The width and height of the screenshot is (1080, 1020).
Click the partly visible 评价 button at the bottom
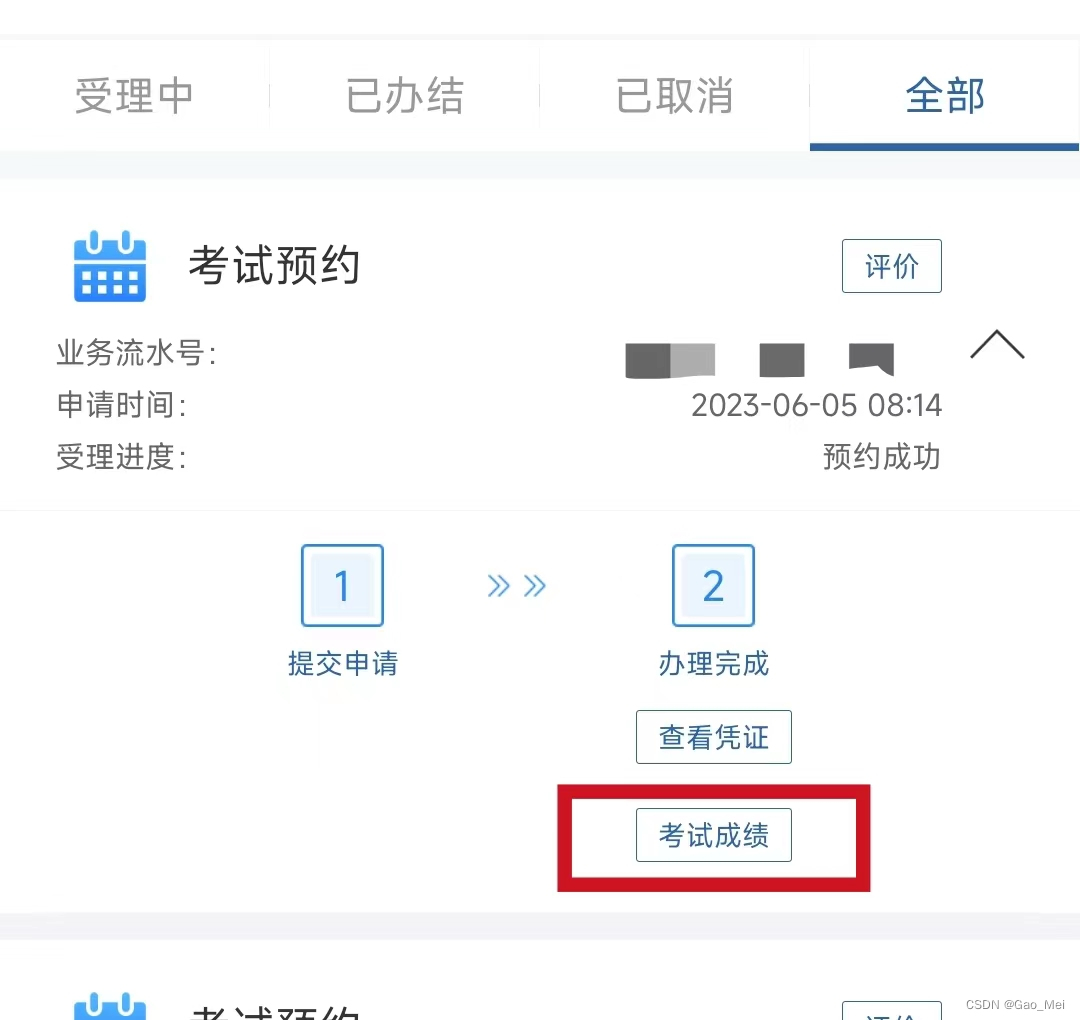click(891, 1010)
